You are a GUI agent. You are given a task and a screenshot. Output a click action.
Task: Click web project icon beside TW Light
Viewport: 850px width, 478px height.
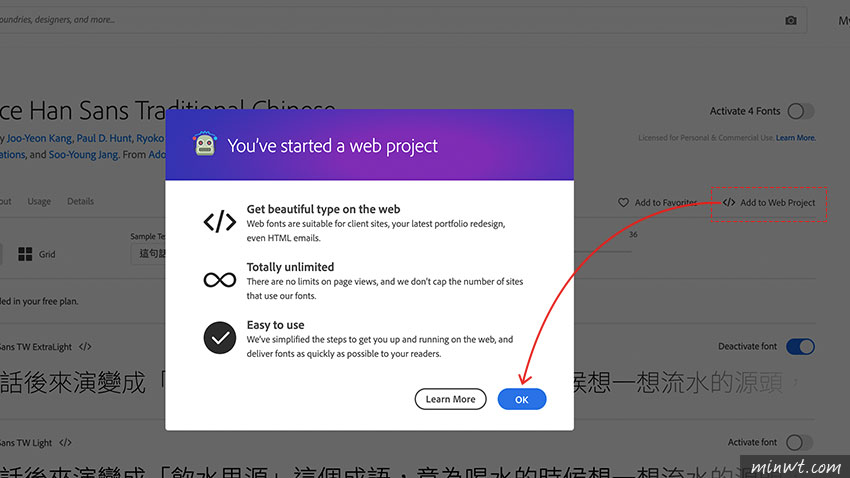pyautogui.click(x=66, y=443)
